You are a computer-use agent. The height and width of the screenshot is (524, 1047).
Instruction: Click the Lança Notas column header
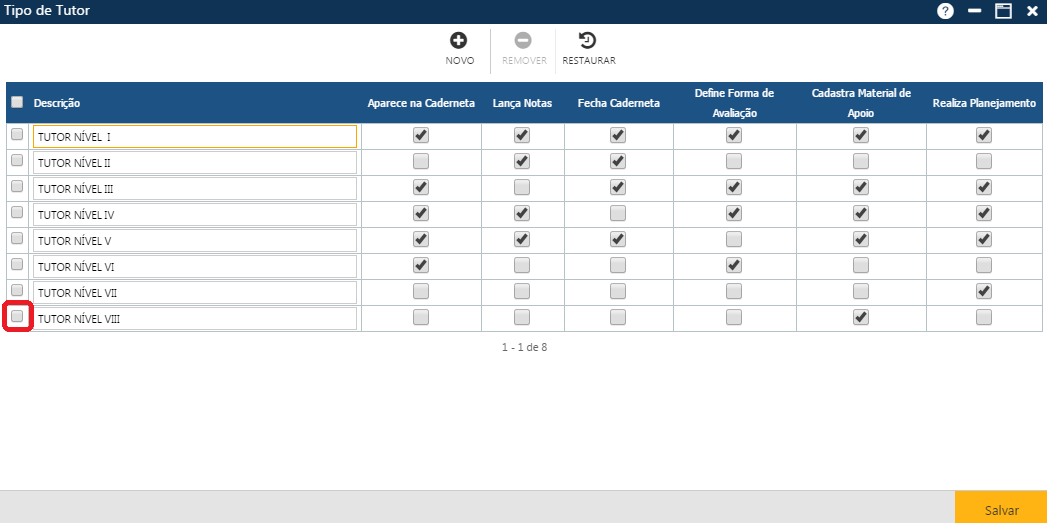(520, 103)
